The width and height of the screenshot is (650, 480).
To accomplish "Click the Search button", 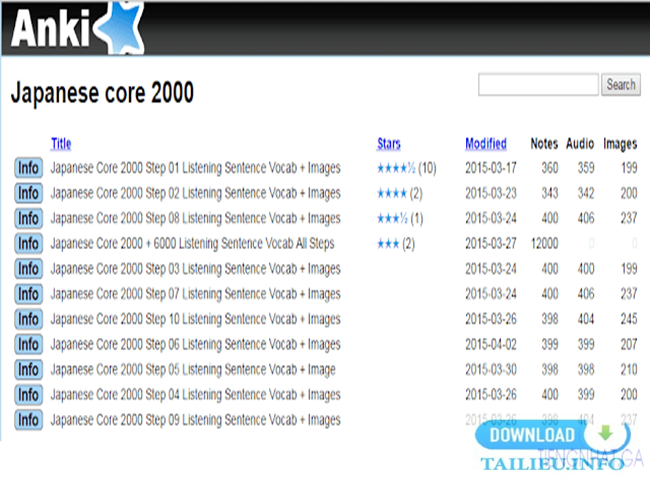I will tap(621, 85).
